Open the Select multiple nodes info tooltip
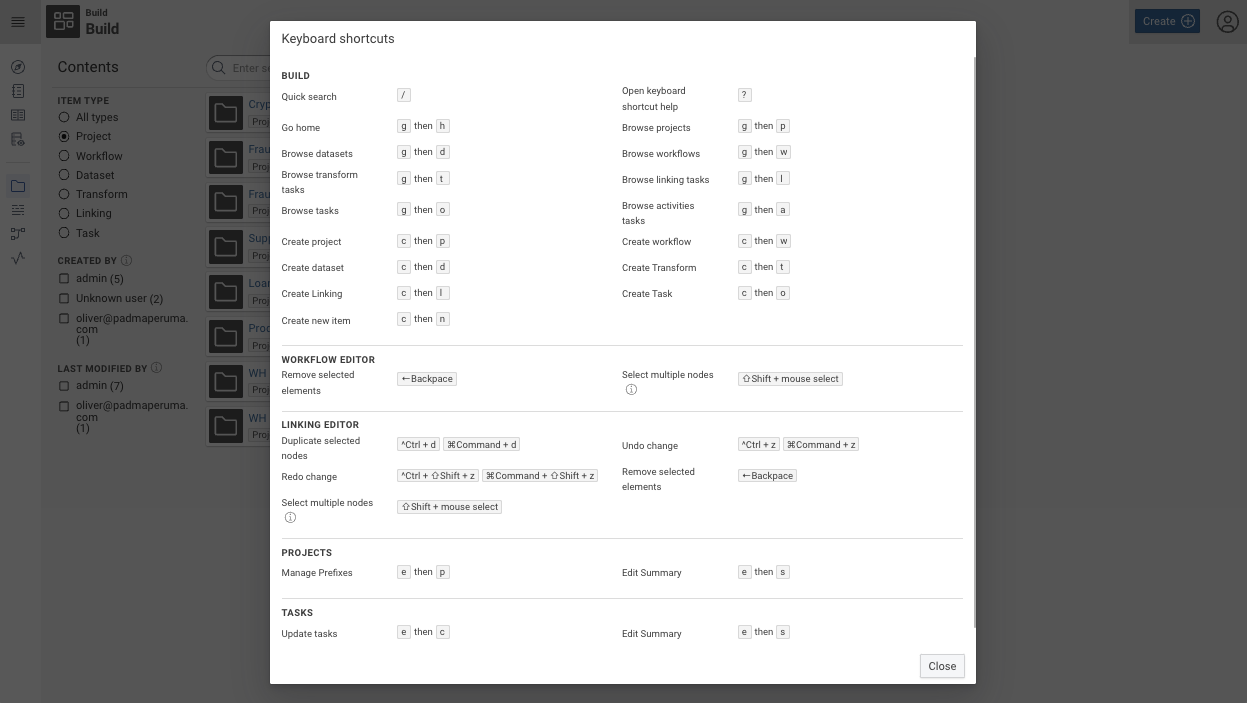 631,389
